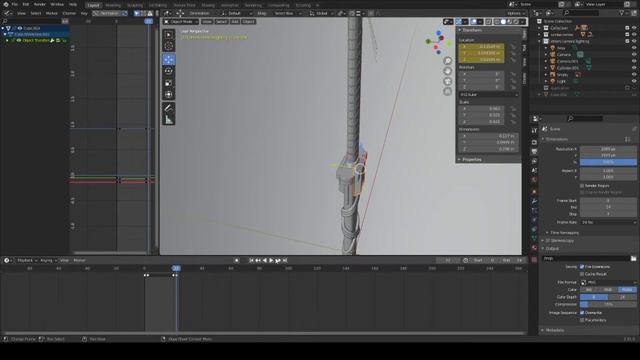Adjust the resolution percentage slider
Image resolution: width=640 pixels, height=360 pixels.
pyautogui.click(x=608, y=162)
